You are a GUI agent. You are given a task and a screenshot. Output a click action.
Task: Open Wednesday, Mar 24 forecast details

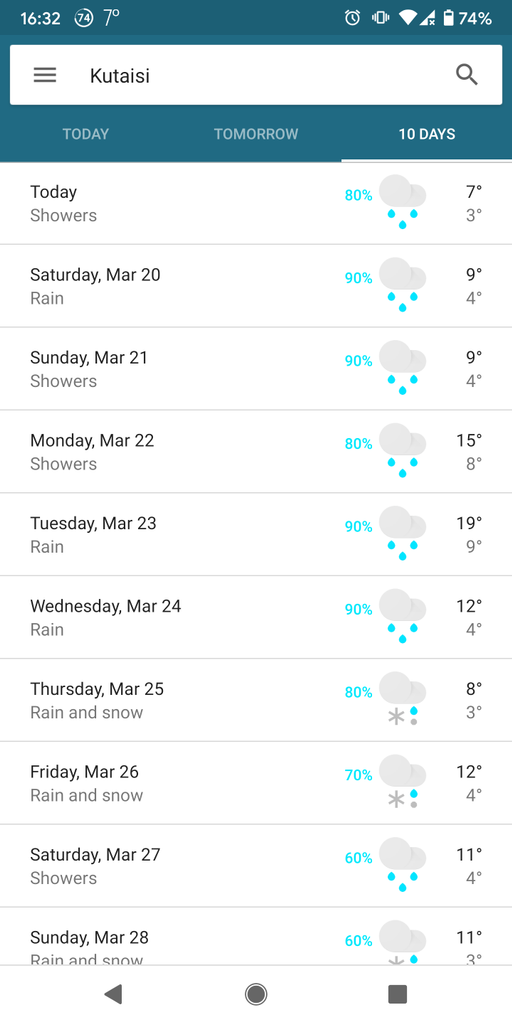point(256,618)
